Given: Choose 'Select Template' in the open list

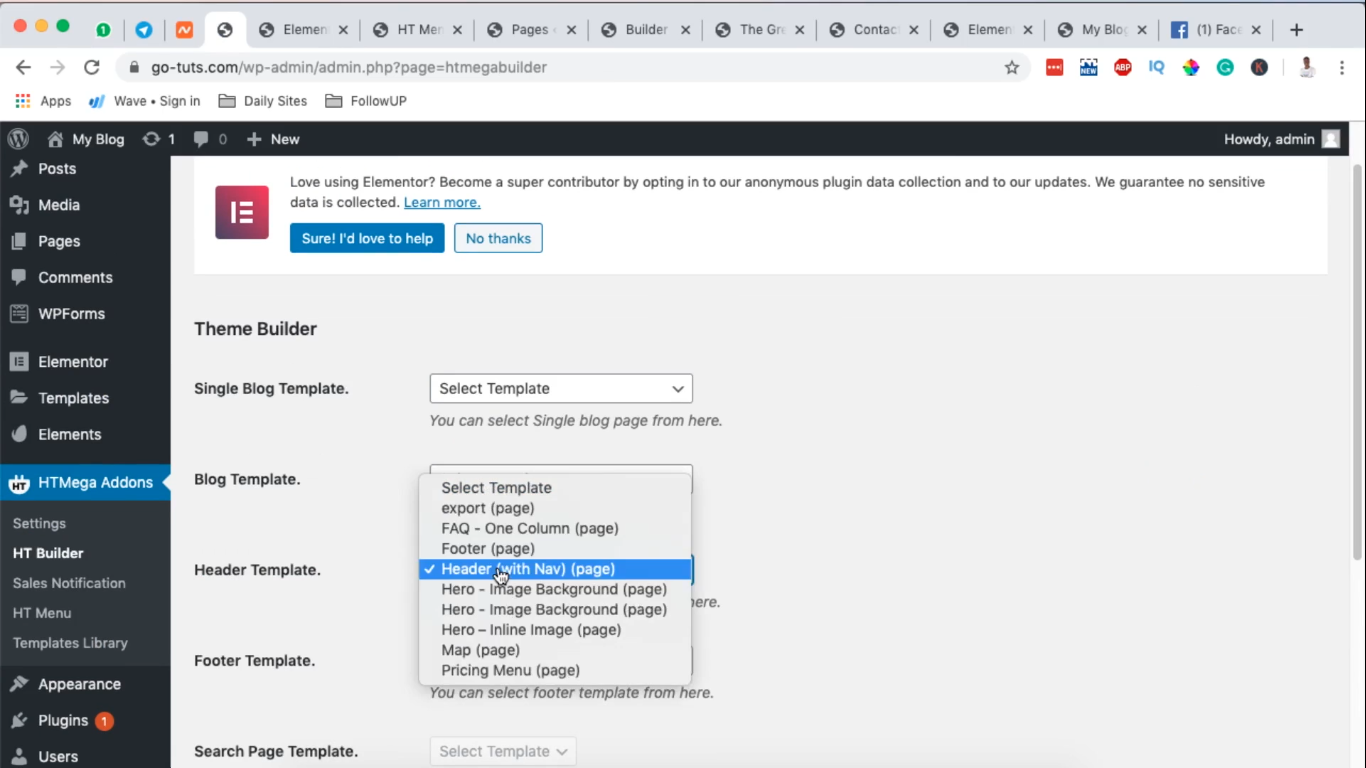Looking at the screenshot, I should click(x=555, y=488).
